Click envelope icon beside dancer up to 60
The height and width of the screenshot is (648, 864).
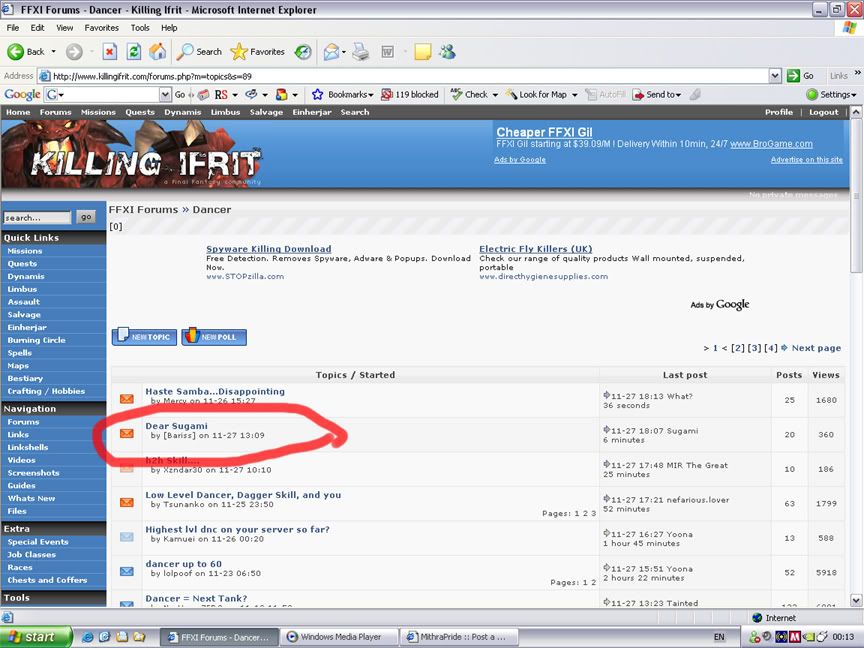[x=127, y=571]
